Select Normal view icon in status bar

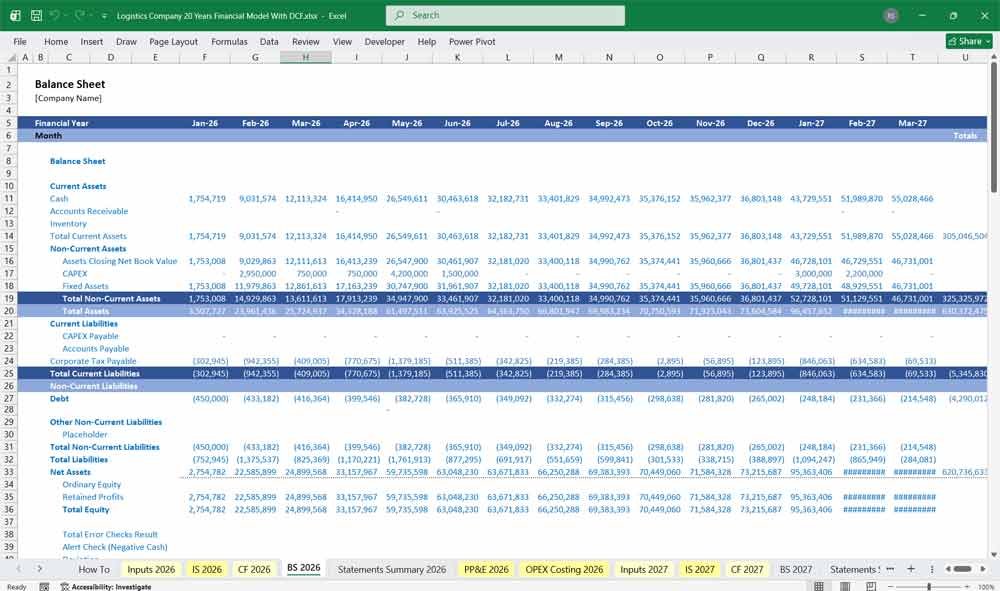[x=819, y=586]
